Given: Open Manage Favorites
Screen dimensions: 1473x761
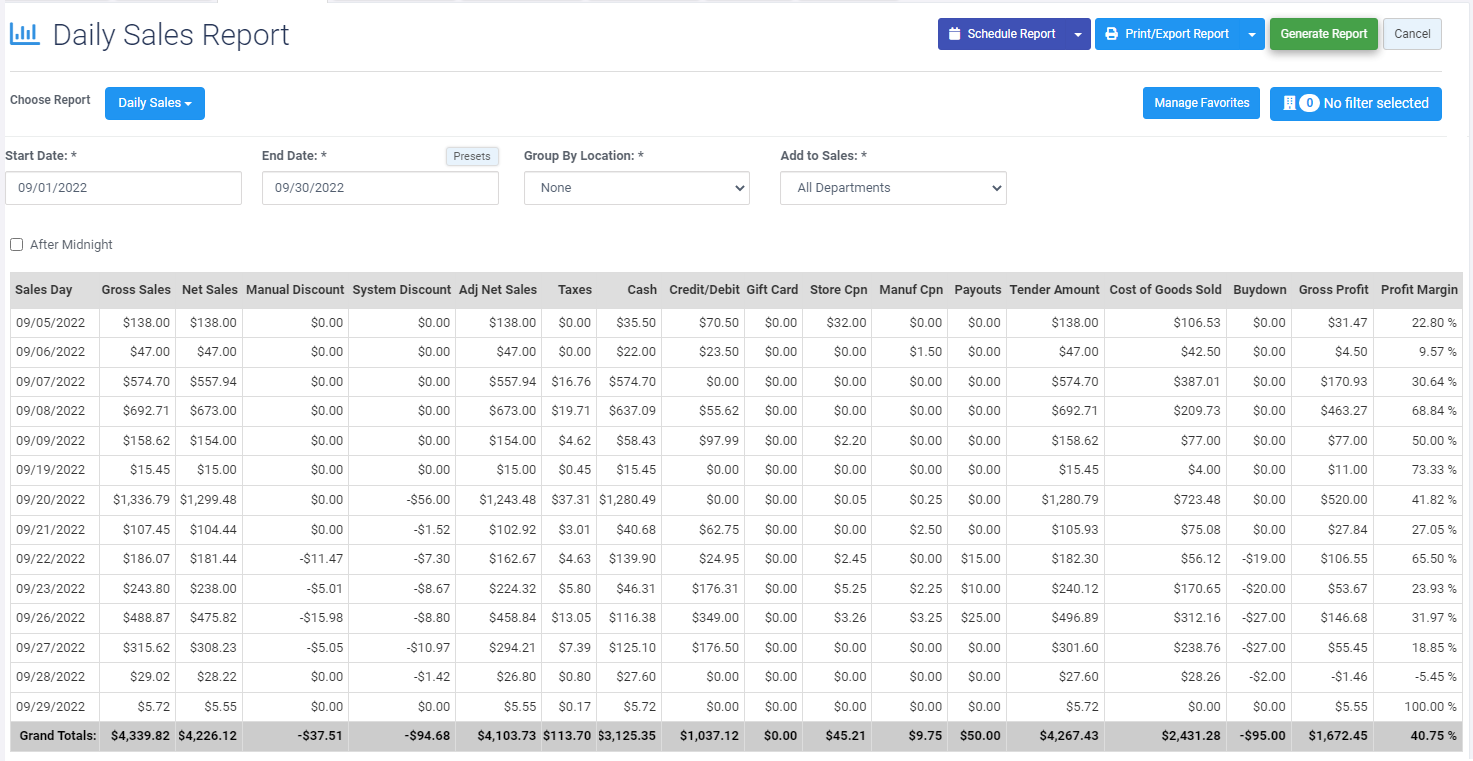Looking at the screenshot, I should click(1201, 103).
